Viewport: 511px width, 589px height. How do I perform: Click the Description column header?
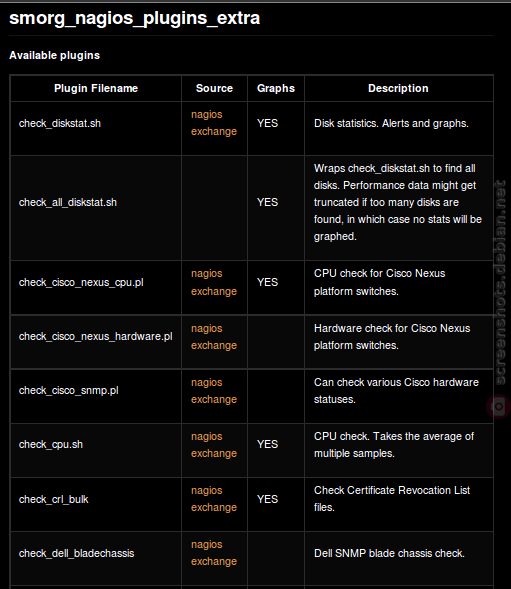click(398, 88)
